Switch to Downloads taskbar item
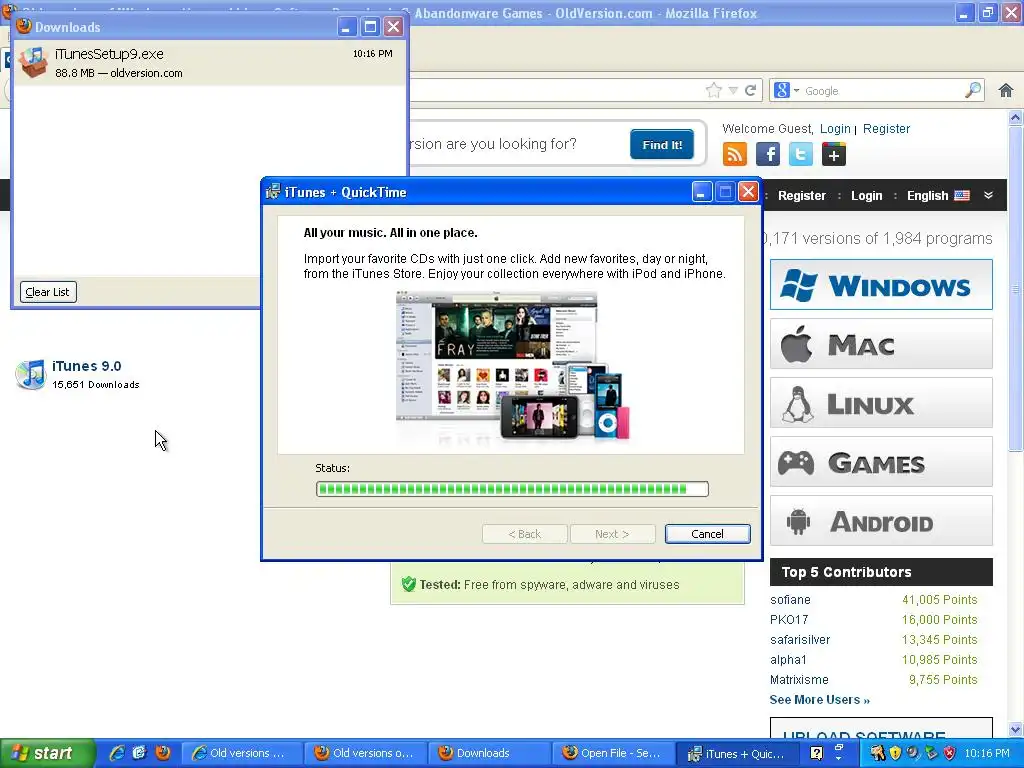The height and width of the screenshot is (768, 1024). 489,753
